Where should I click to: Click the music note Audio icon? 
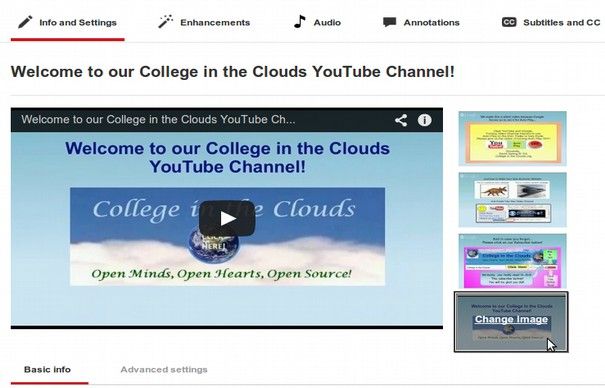coord(299,22)
